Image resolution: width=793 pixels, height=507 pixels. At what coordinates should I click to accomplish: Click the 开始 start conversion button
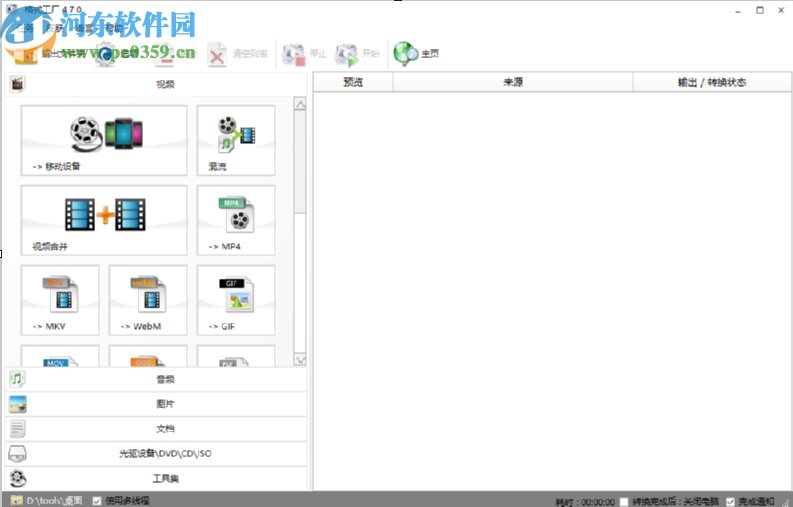click(x=357, y=54)
